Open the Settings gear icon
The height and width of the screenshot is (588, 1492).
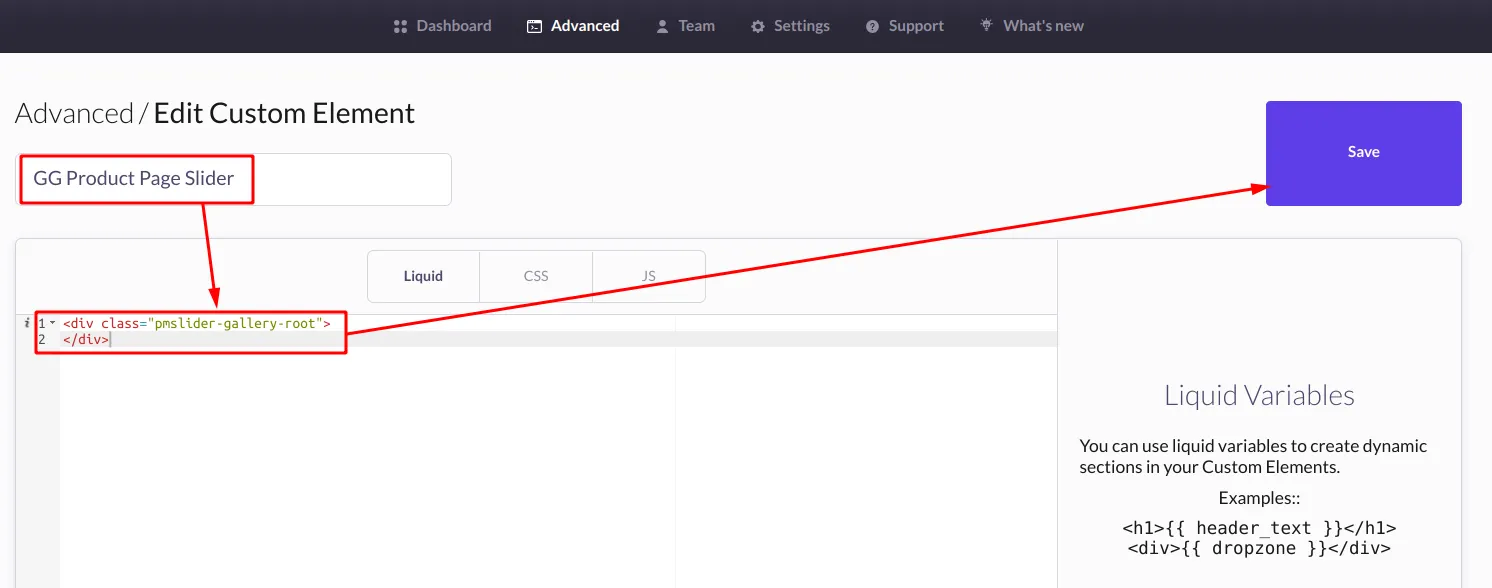tap(757, 25)
